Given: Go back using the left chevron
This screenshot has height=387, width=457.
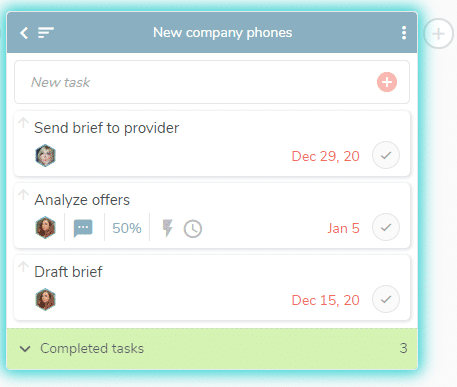Looking at the screenshot, I should coord(24,33).
